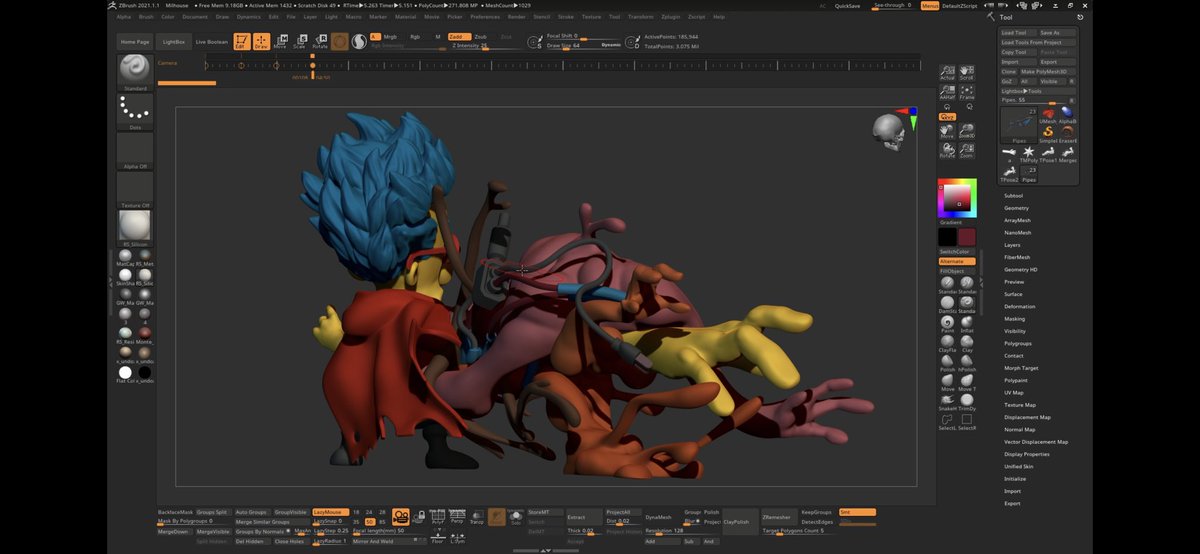Expand the Polygroups section
This screenshot has width=1200, height=554.
(1018, 343)
